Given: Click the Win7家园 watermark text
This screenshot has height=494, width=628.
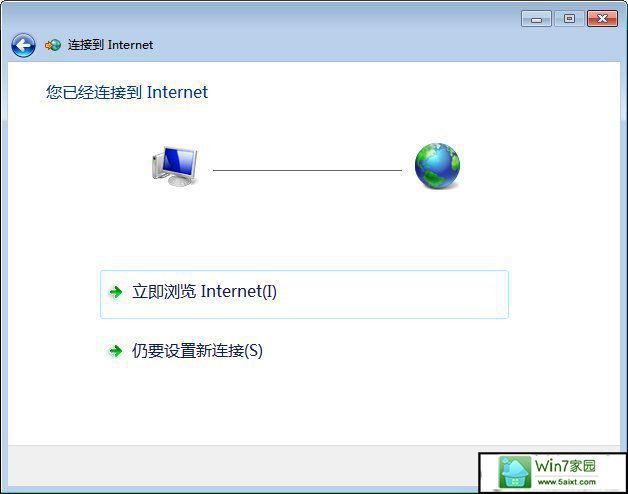Looking at the screenshot, I should pos(565,466).
